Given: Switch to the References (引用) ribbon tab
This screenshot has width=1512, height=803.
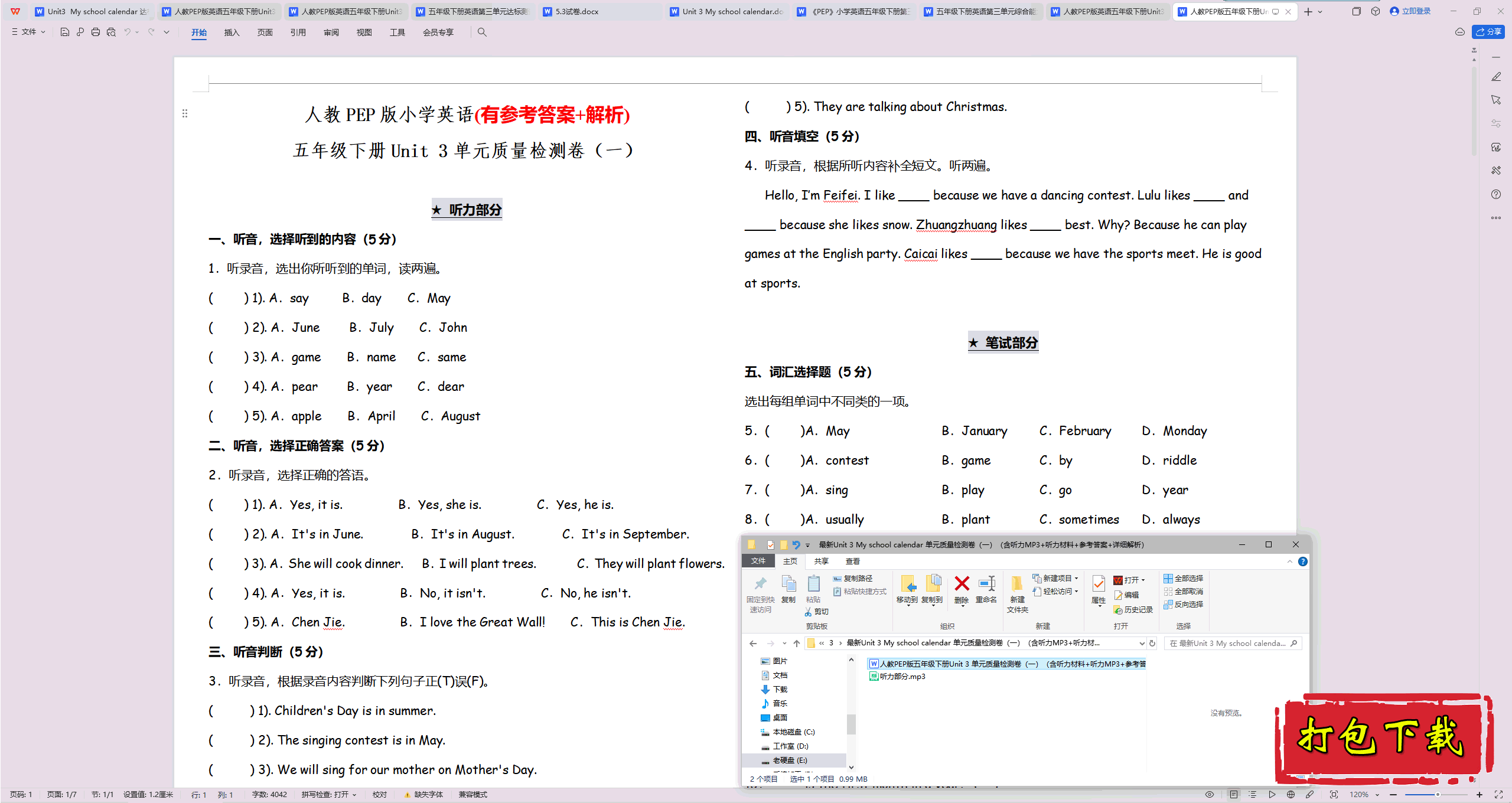Looking at the screenshot, I should [298, 32].
